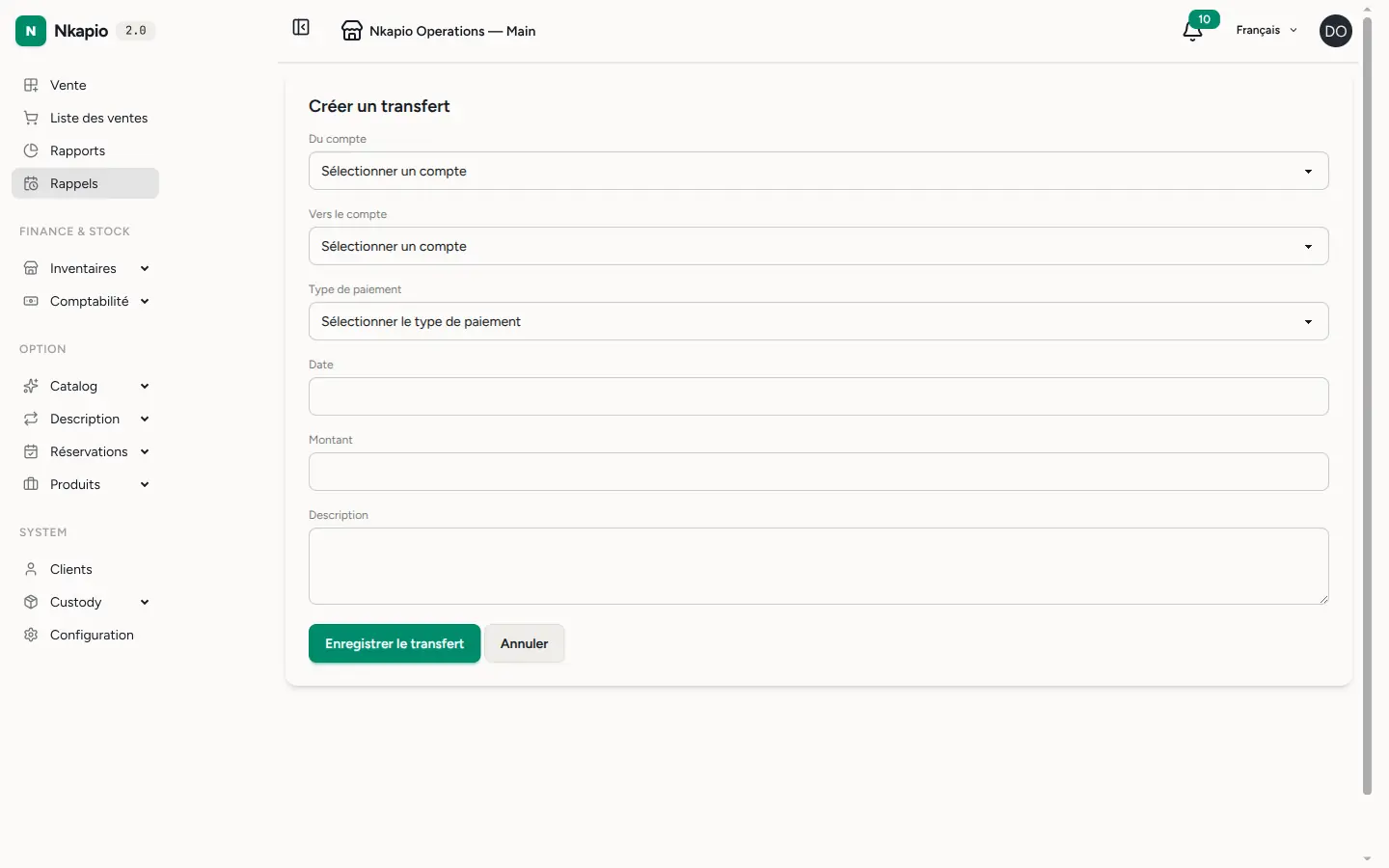Click the Liste des ventes cart icon
Screen dimensions: 1389x868
[x=31, y=118]
